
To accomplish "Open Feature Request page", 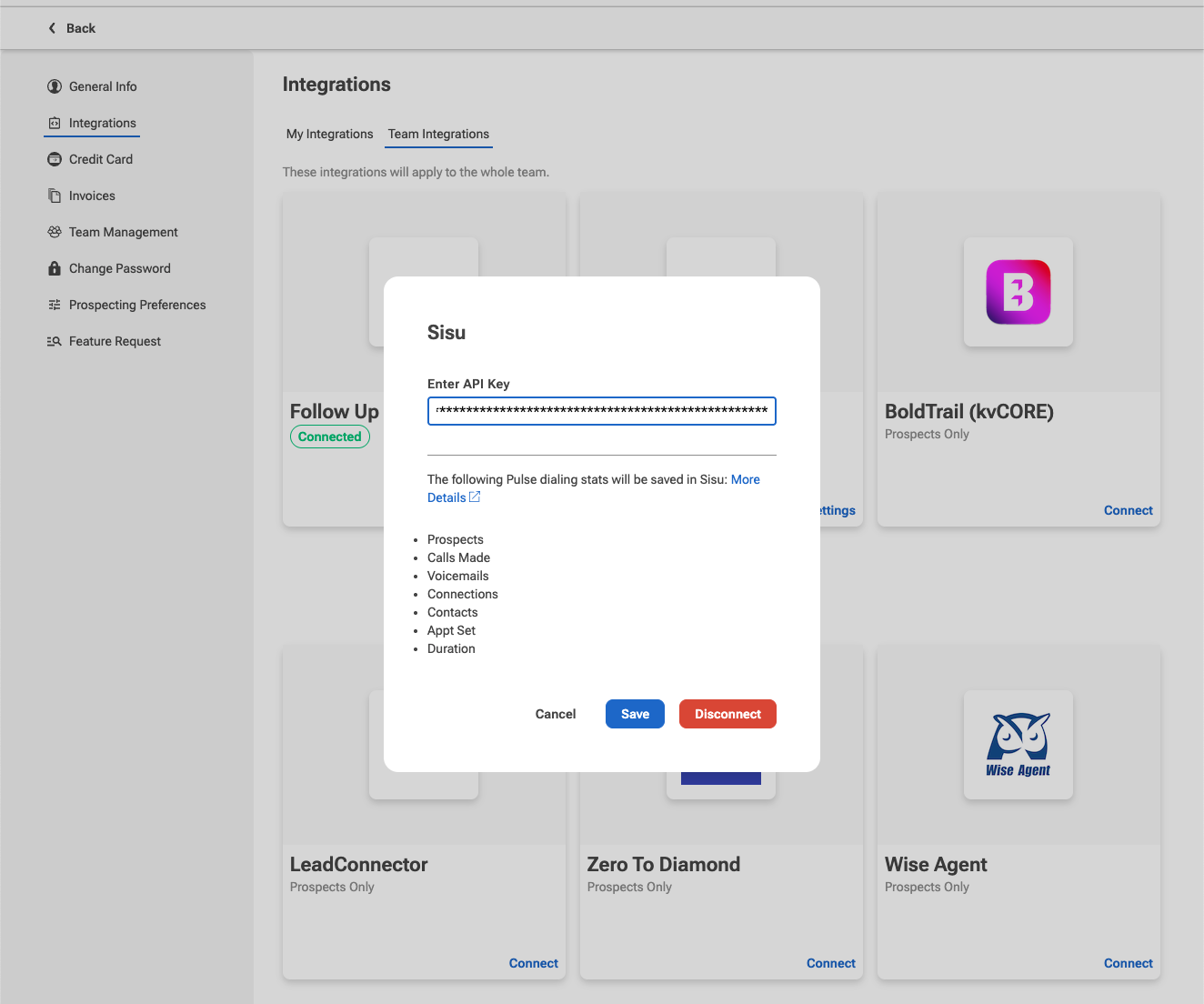I will point(115,341).
